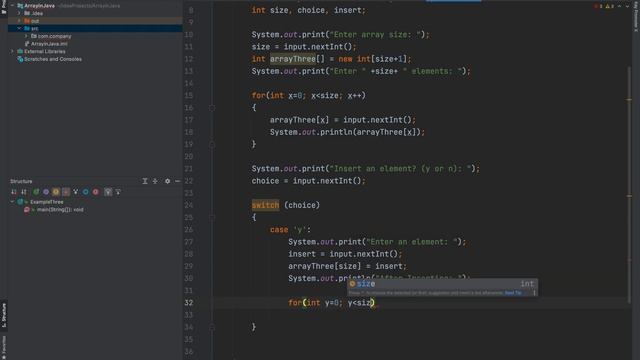Toggle the purple Show Properties filter
Screen dimensions: 640x360
pyautogui.click(x=46, y=192)
